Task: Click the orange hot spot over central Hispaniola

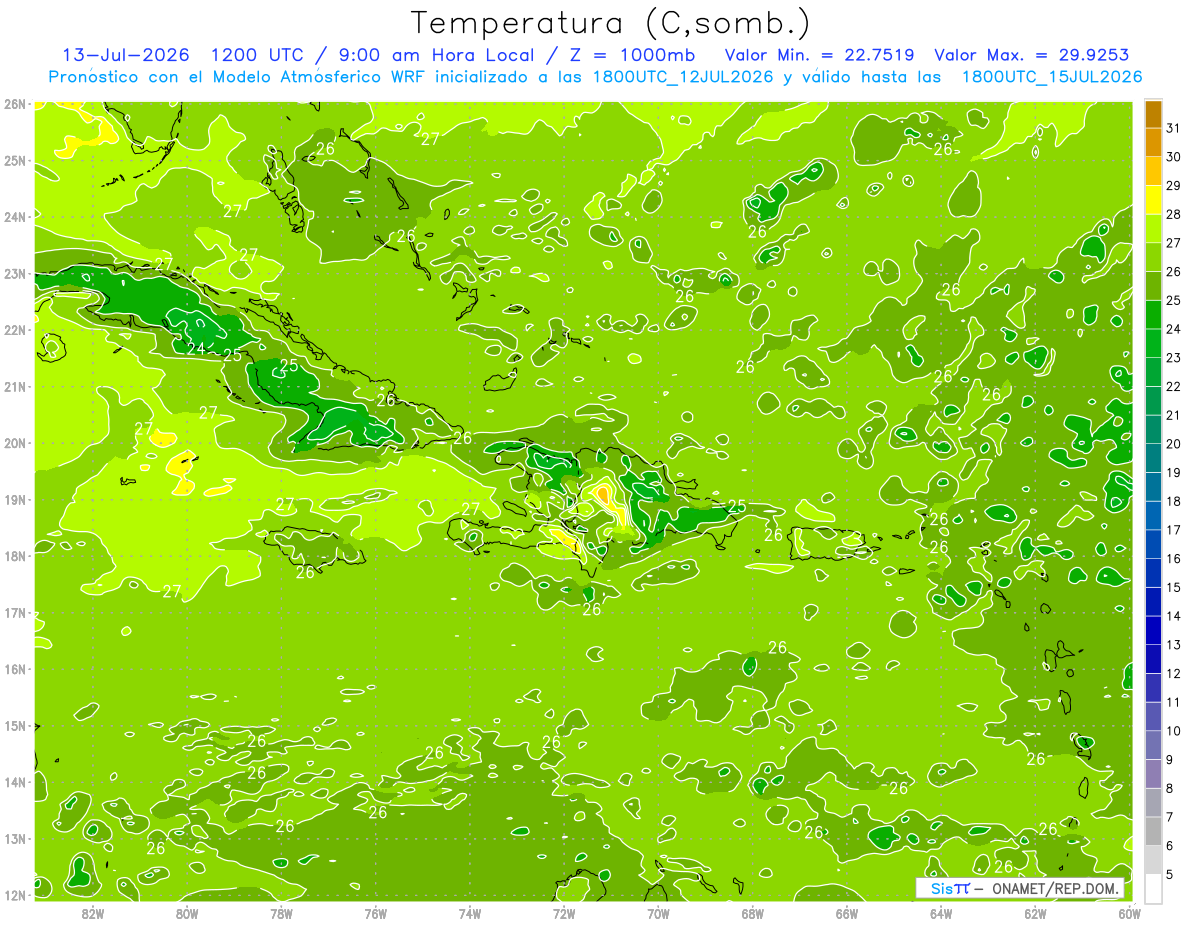Action: click(603, 494)
